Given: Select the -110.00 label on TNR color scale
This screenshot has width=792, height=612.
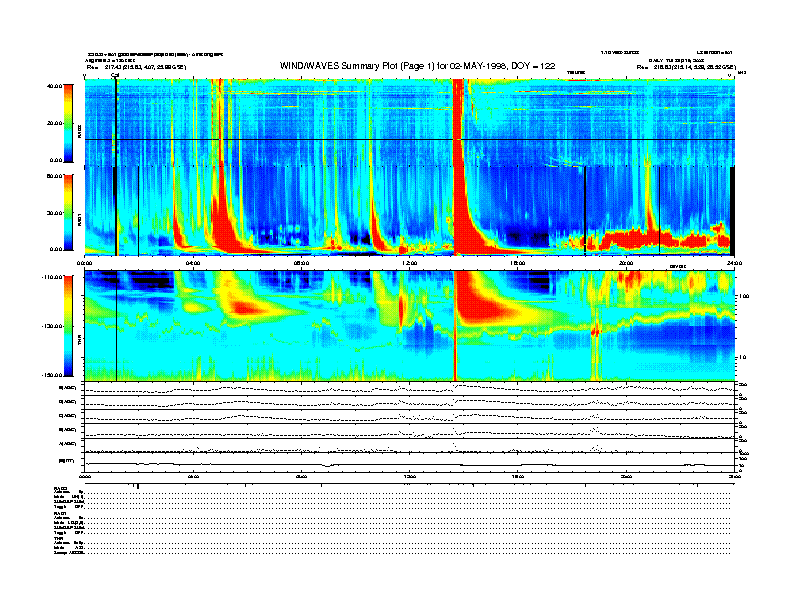Looking at the screenshot, I should coord(53,277).
